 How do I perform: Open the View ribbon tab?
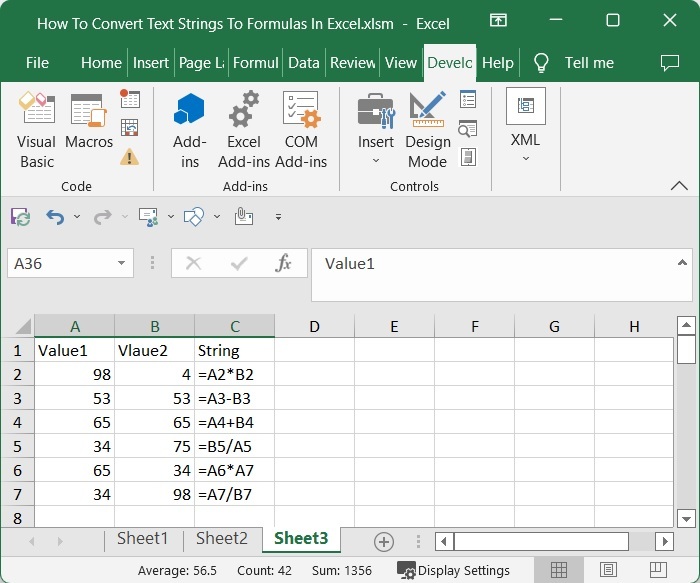(400, 62)
